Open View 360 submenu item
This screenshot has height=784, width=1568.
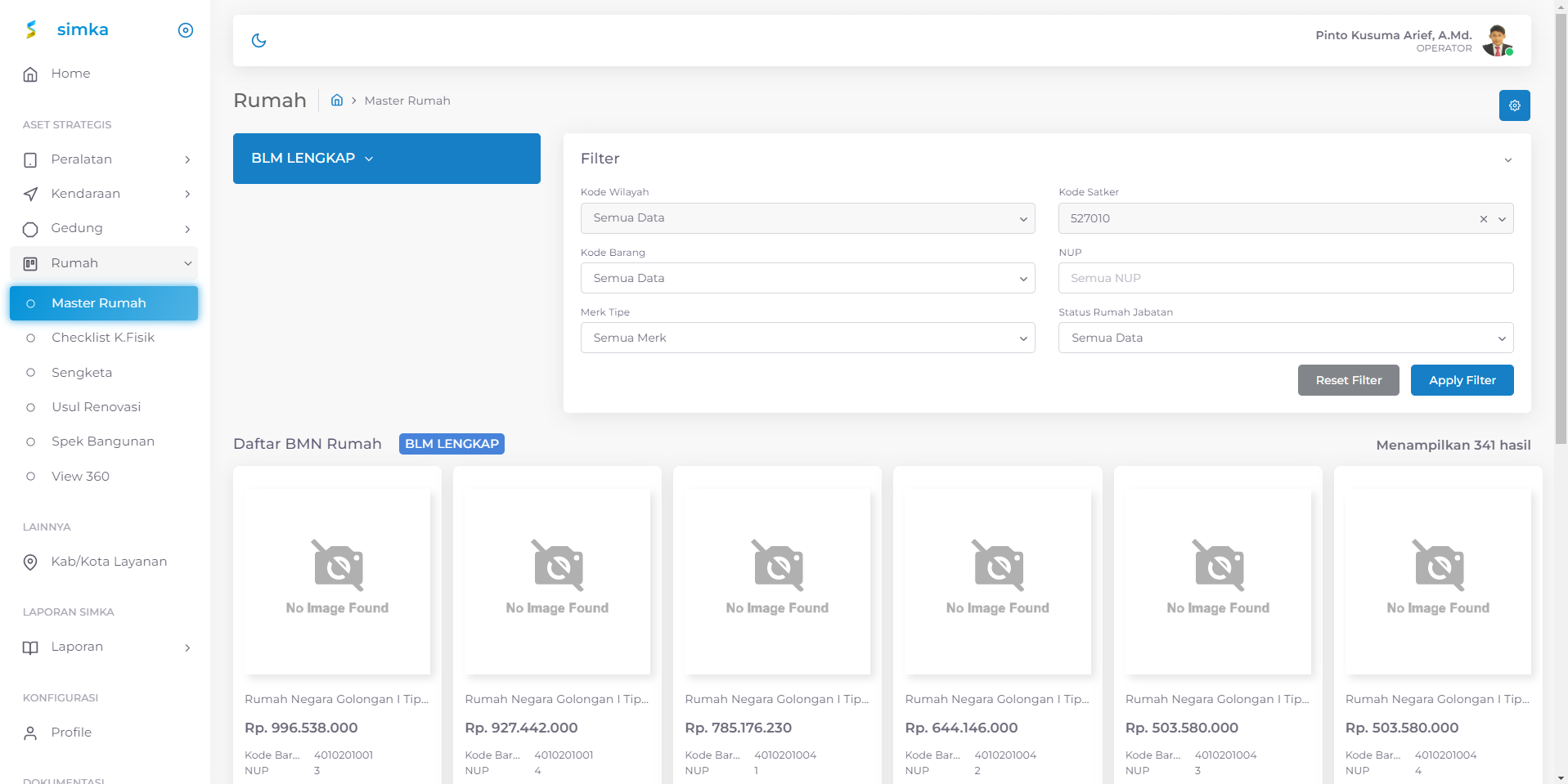coord(104,477)
